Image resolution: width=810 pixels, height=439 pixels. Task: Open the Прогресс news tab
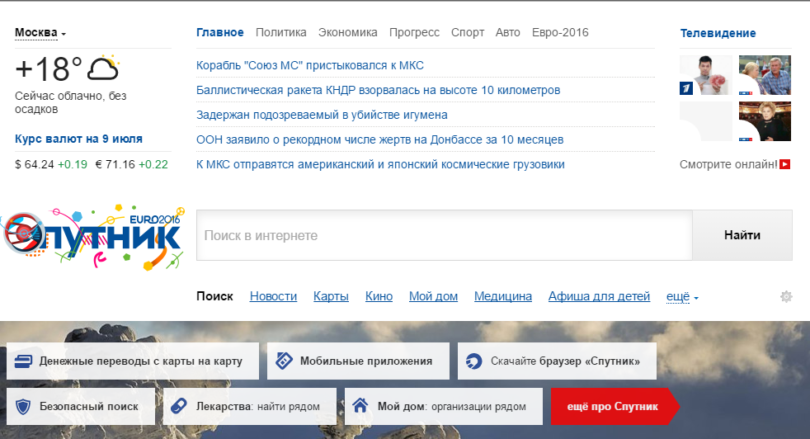(x=414, y=33)
